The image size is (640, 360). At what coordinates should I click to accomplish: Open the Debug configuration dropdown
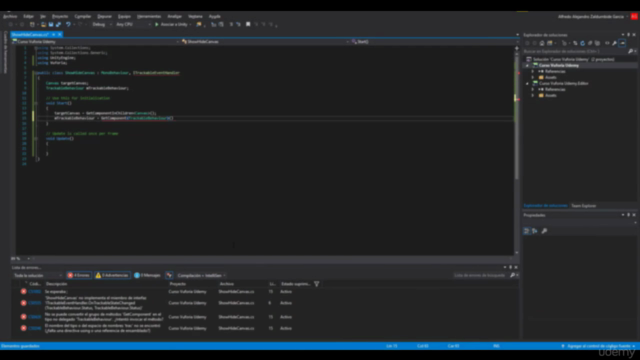click(x=102, y=24)
